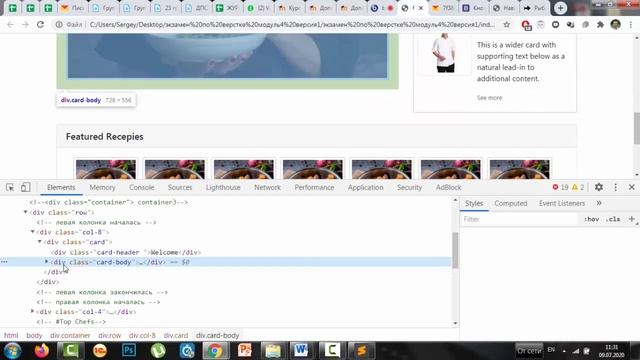Image resolution: width=640 pixels, height=360 pixels.
Task: Click the See more link on page
Action: (x=489, y=98)
